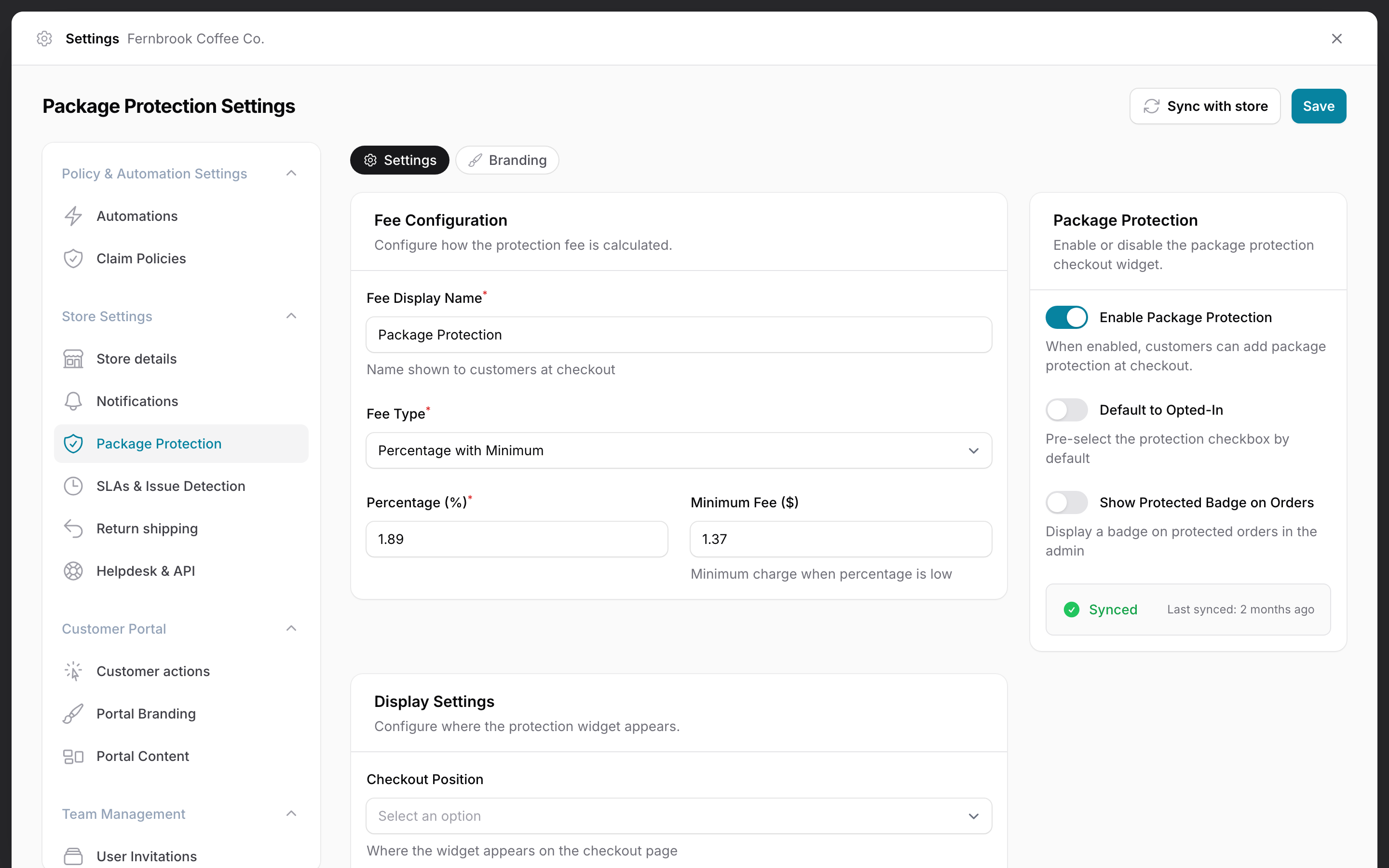Click the Portal Branding brush icon

(x=73, y=714)
